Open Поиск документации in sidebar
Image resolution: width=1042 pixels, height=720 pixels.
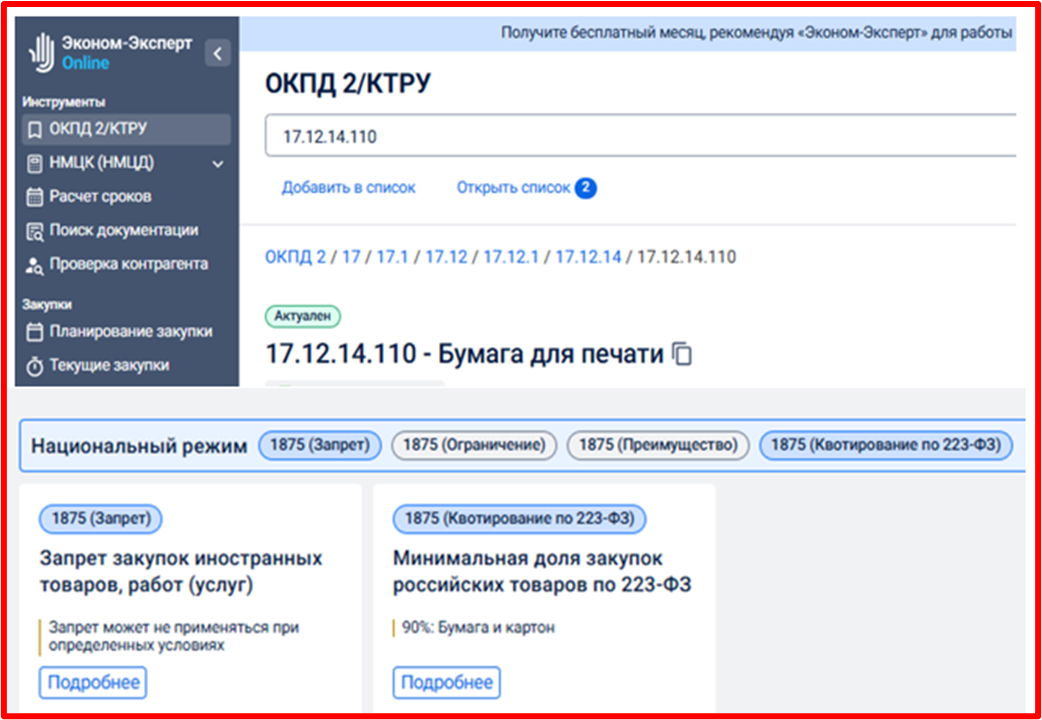click(123, 231)
